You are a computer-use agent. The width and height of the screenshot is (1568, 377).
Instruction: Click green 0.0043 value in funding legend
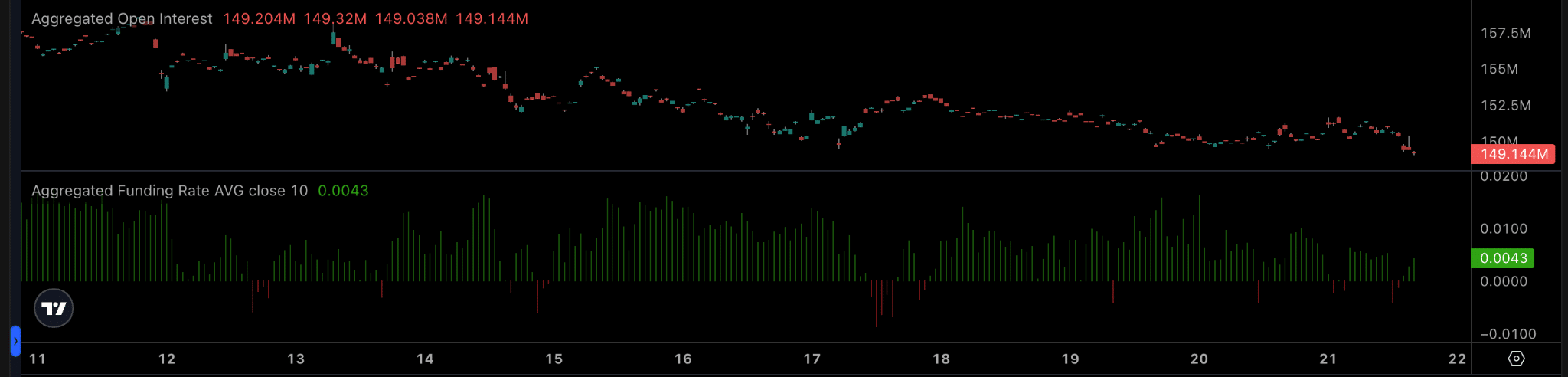(x=343, y=191)
